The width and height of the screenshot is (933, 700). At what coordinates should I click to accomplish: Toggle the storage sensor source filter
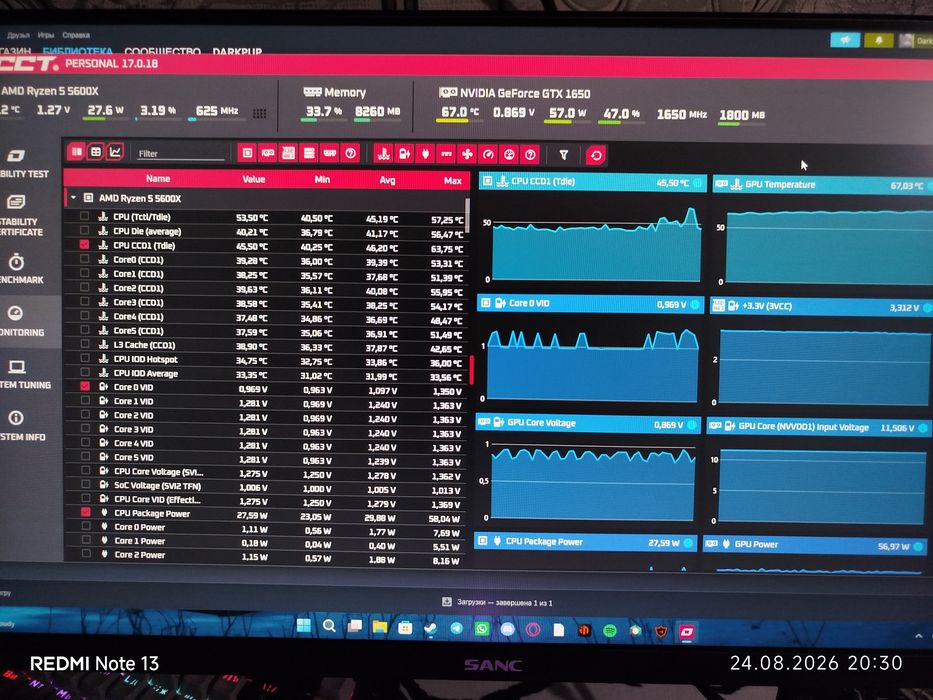[309, 154]
